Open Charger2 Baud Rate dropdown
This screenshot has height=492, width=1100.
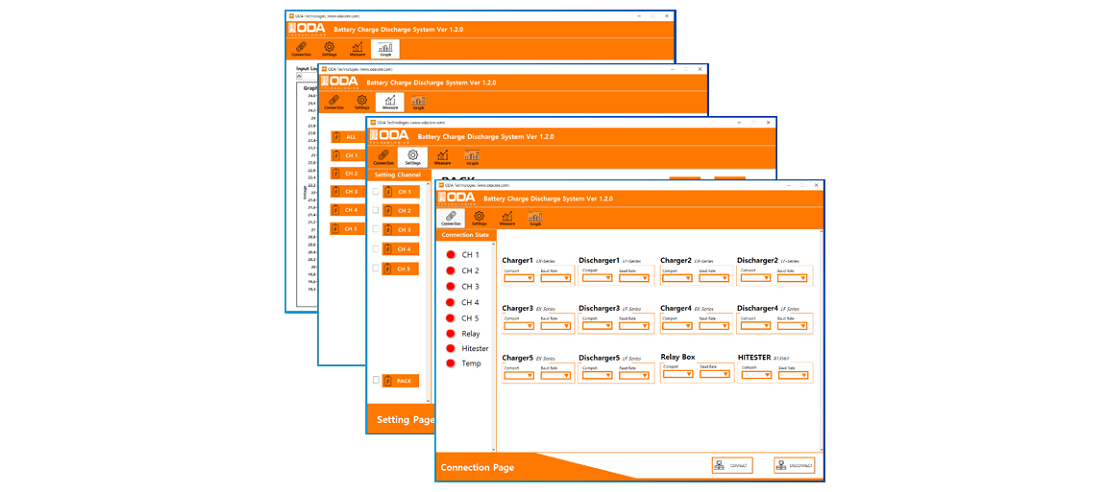click(x=715, y=277)
